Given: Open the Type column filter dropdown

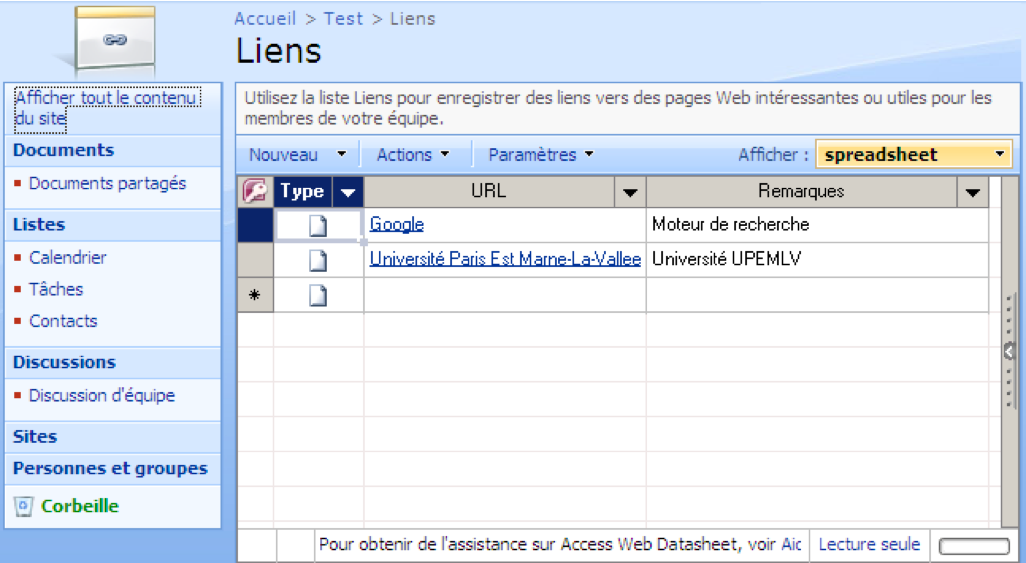Looking at the screenshot, I should (347, 192).
